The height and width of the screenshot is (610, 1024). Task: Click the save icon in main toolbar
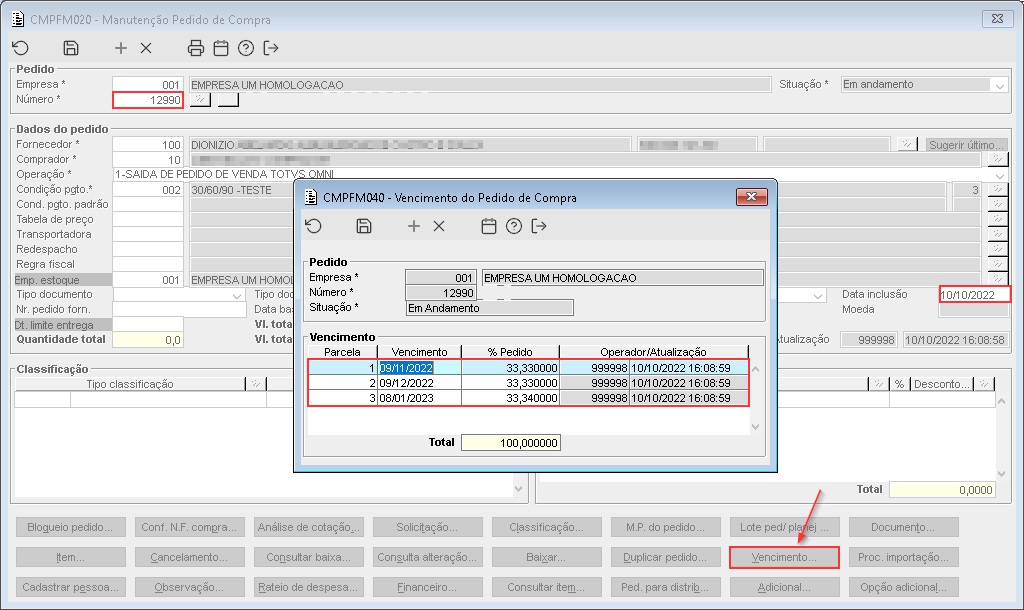(x=71, y=48)
